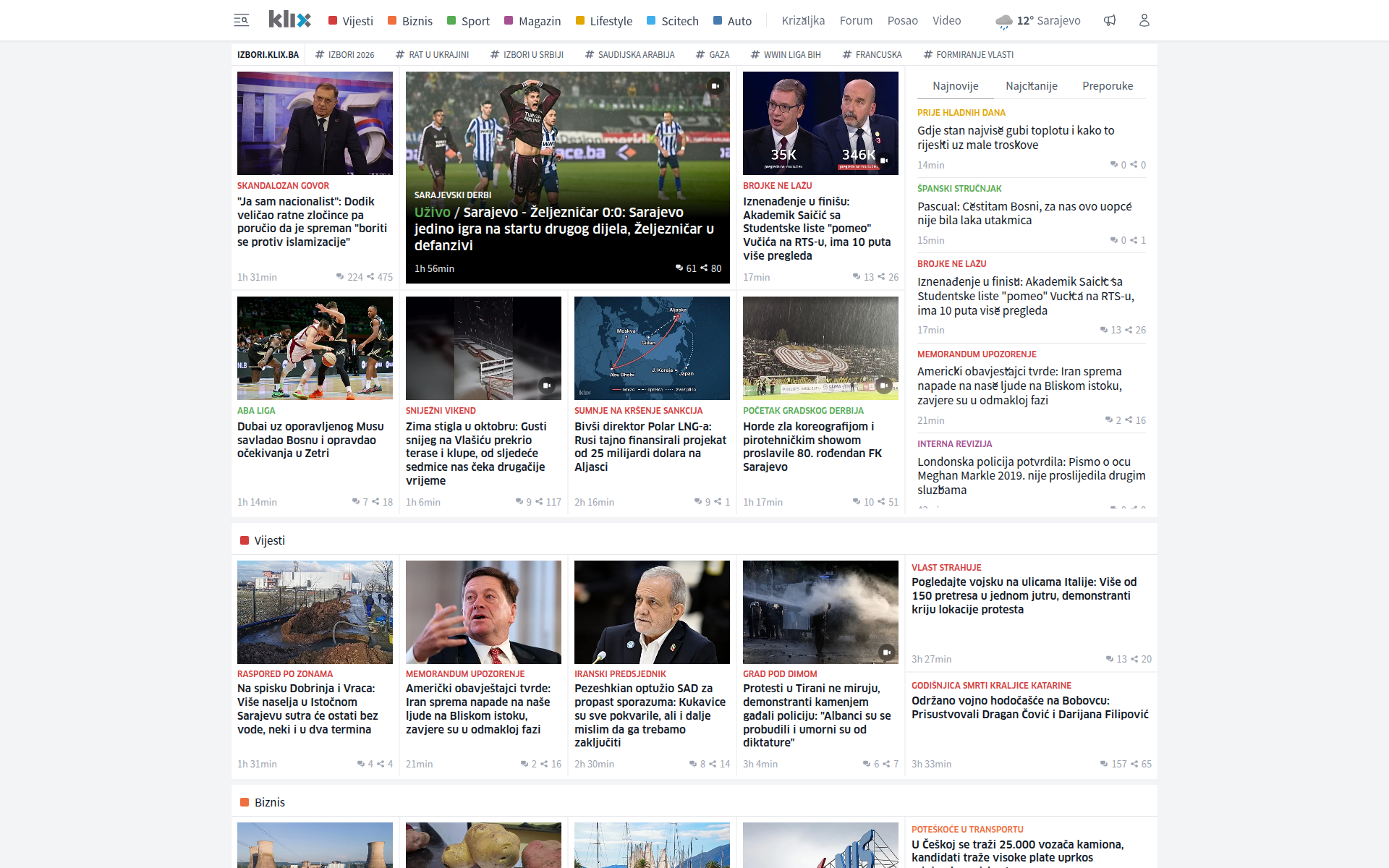Click red square icon beside Vijesti section
1389x868 pixels.
pos(245,540)
